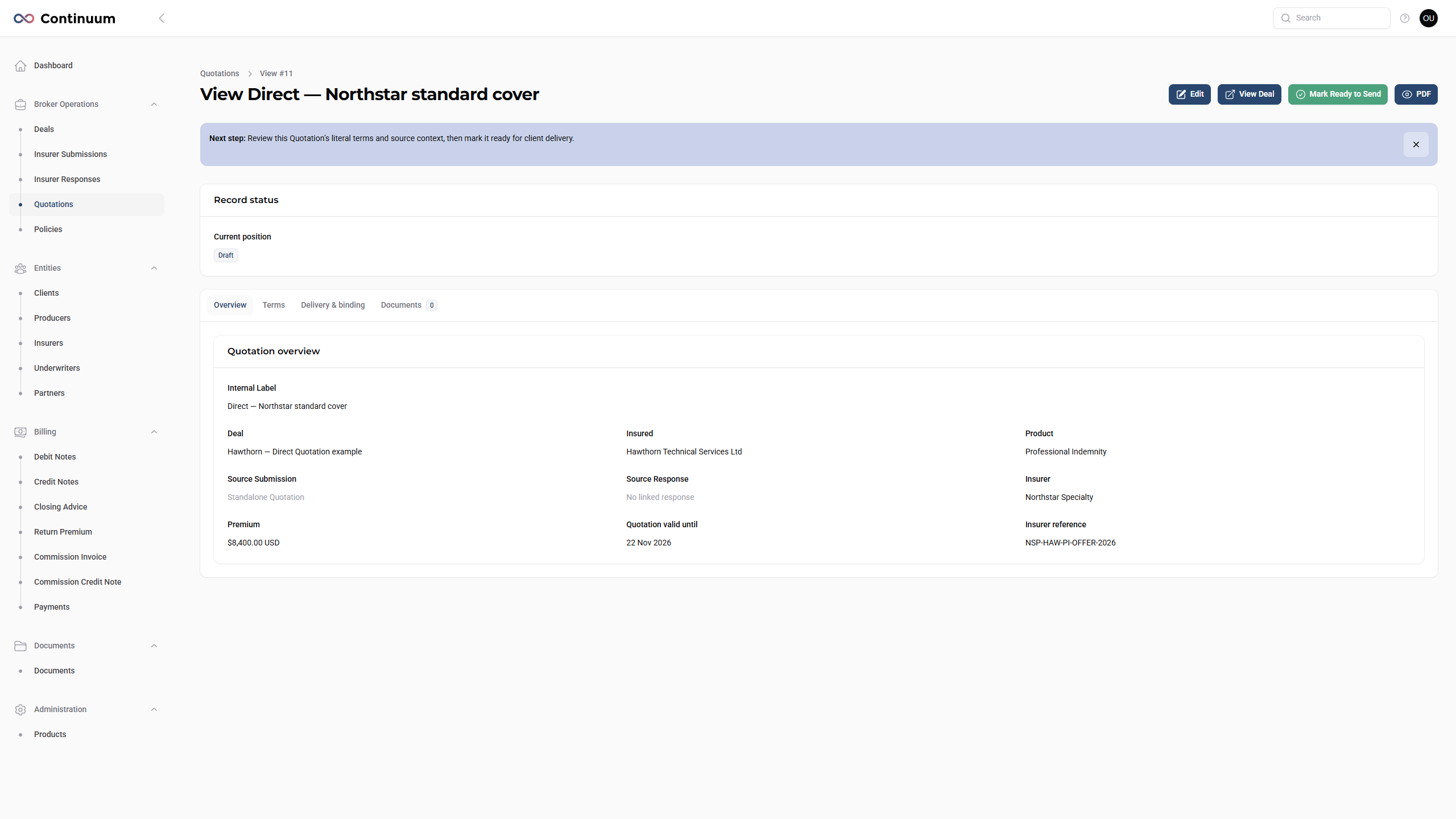The image size is (1456, 819).
Task: Click the Edit button
Action: pyautogui.click(x=1190, y=94)
